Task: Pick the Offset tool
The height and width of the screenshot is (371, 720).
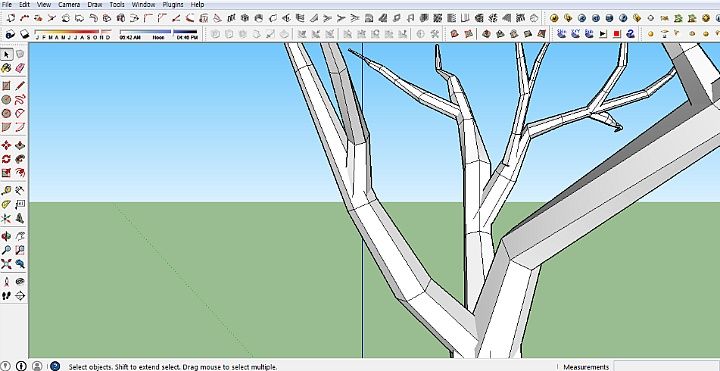Action: pyautogui.click(x=20, y=173)
